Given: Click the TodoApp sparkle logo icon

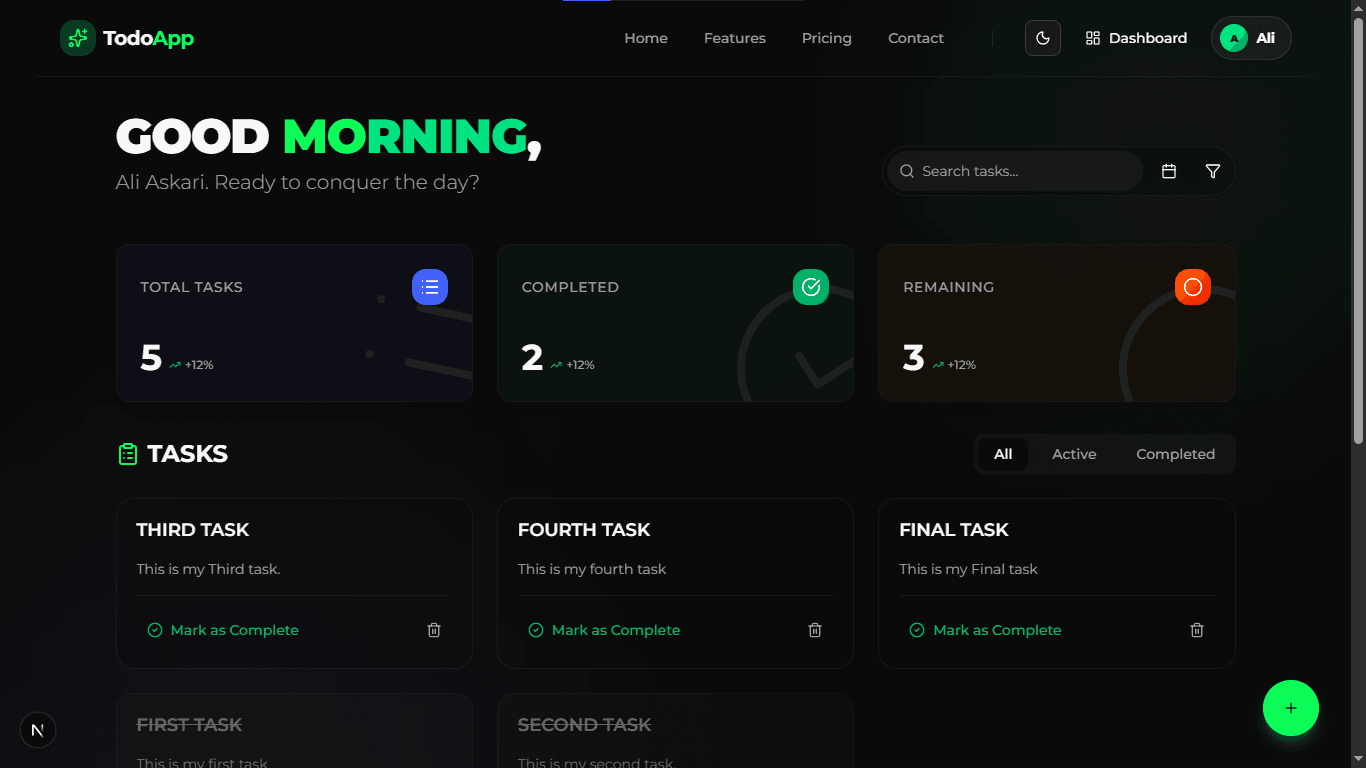Looking at the screenshot, I should pyautogui.click(x=78, y=38).
